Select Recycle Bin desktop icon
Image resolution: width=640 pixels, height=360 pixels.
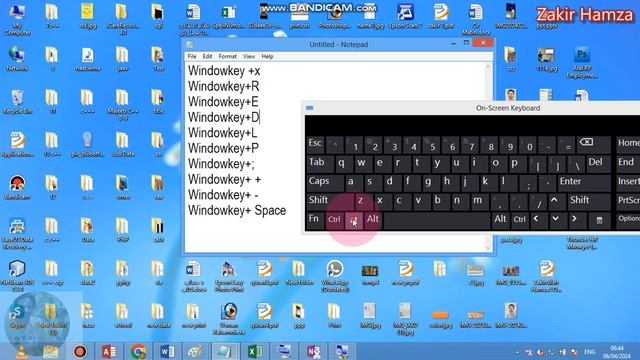click(17, 102)
